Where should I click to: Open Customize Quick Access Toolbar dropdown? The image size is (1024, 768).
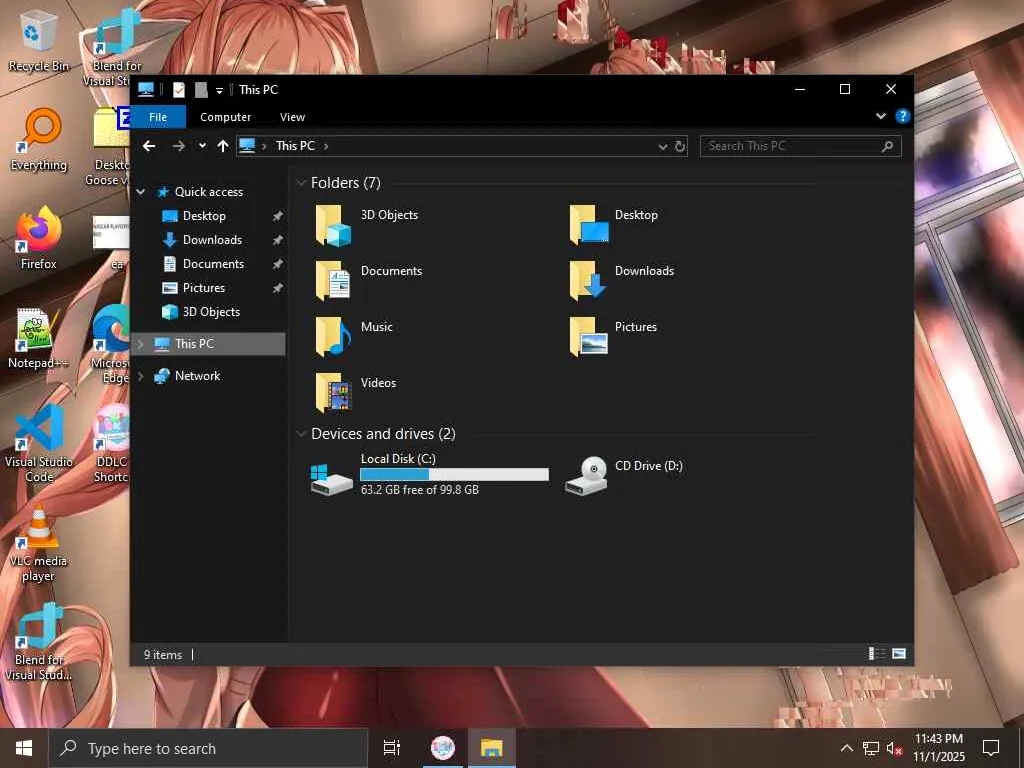coord(219,90)
